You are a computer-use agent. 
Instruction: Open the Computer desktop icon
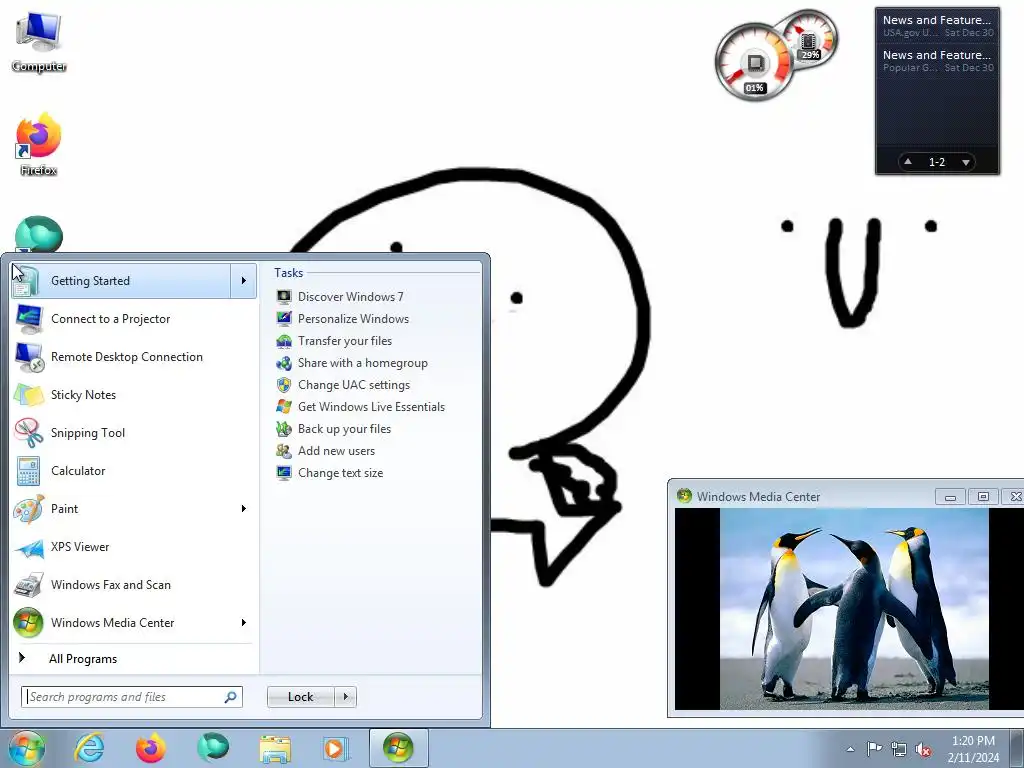click(39, 40)
